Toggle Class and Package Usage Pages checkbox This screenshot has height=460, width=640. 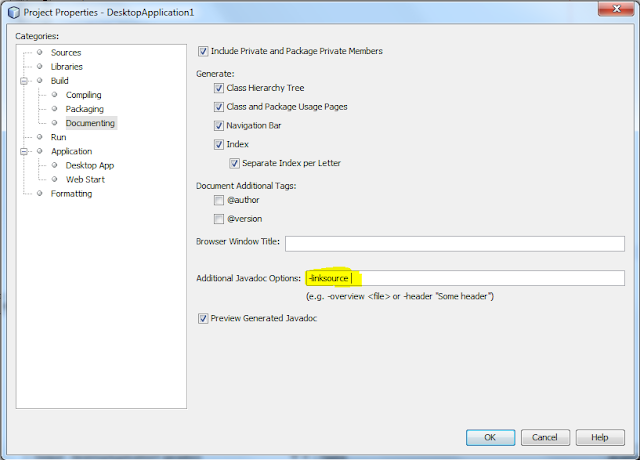click(219, 107)
